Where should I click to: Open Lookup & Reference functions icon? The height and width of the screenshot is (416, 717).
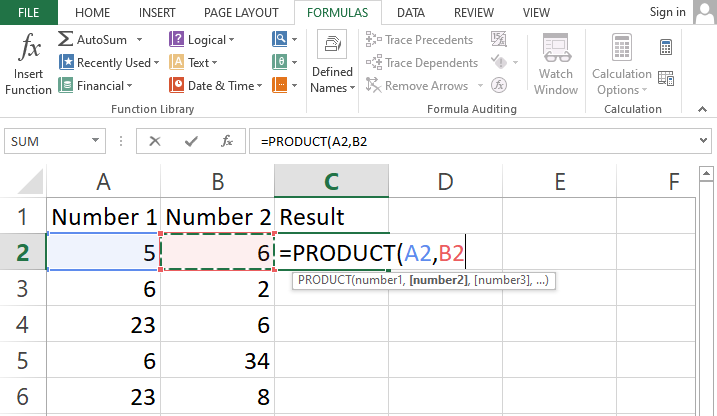(x=283, y=40)
